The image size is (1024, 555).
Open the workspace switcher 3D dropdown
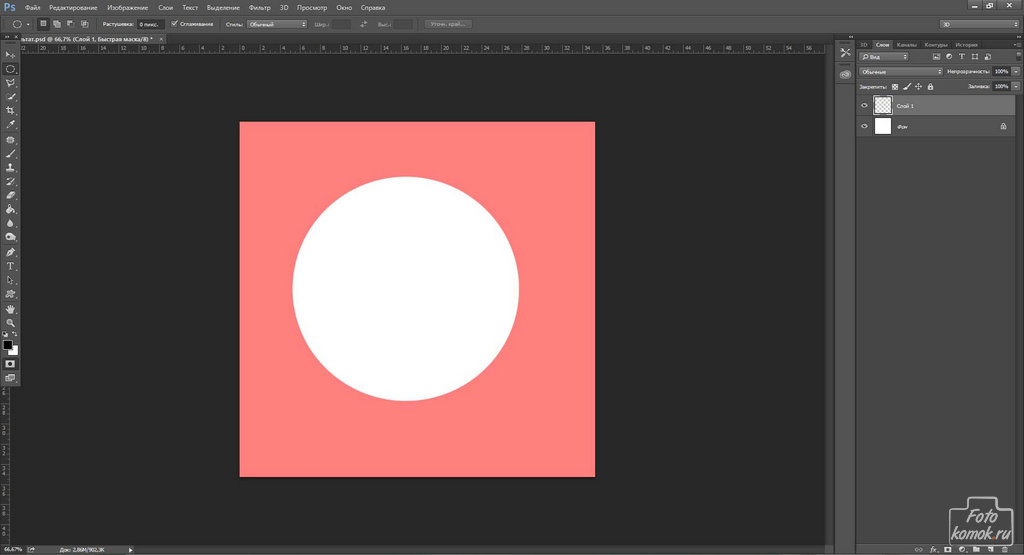(x=979, y=24)
